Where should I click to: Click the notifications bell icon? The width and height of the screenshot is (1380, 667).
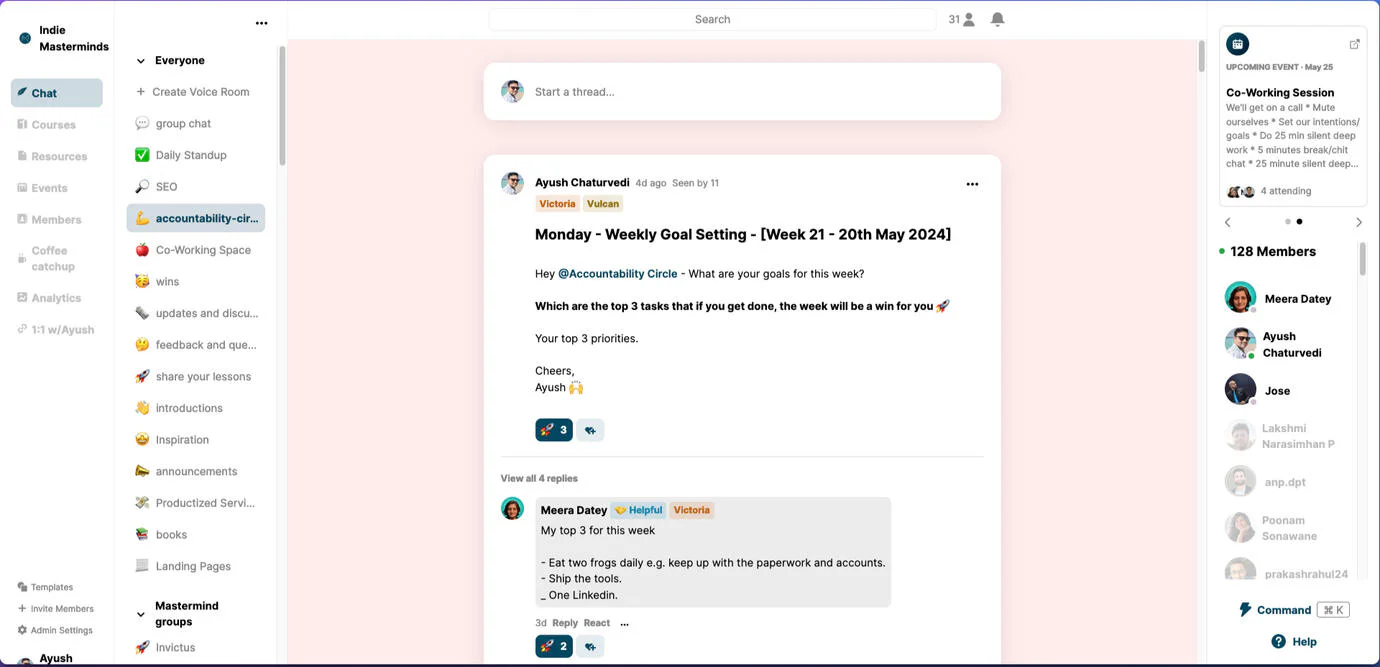(997, 19)
